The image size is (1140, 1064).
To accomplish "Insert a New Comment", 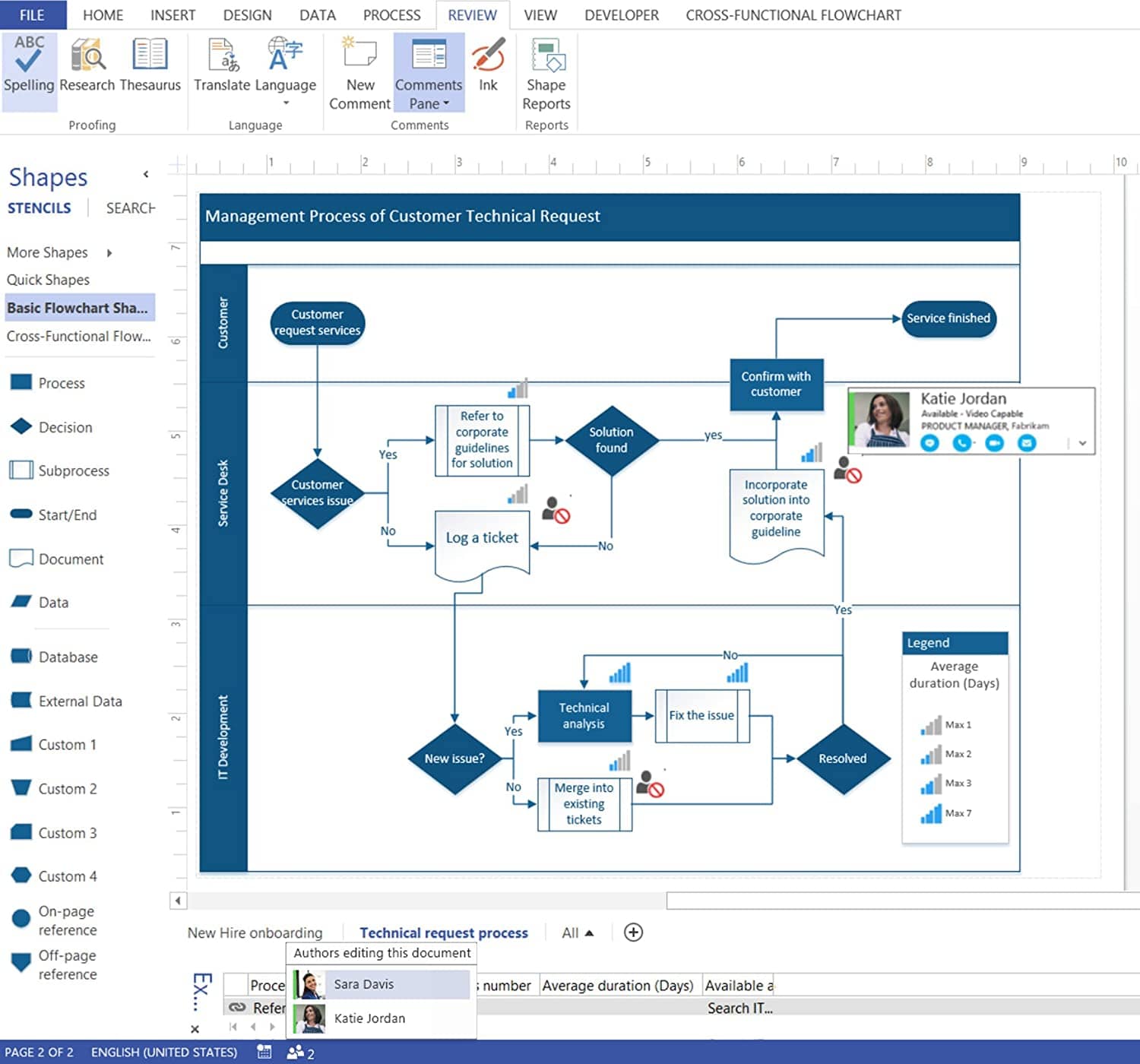I will (359, 72).
